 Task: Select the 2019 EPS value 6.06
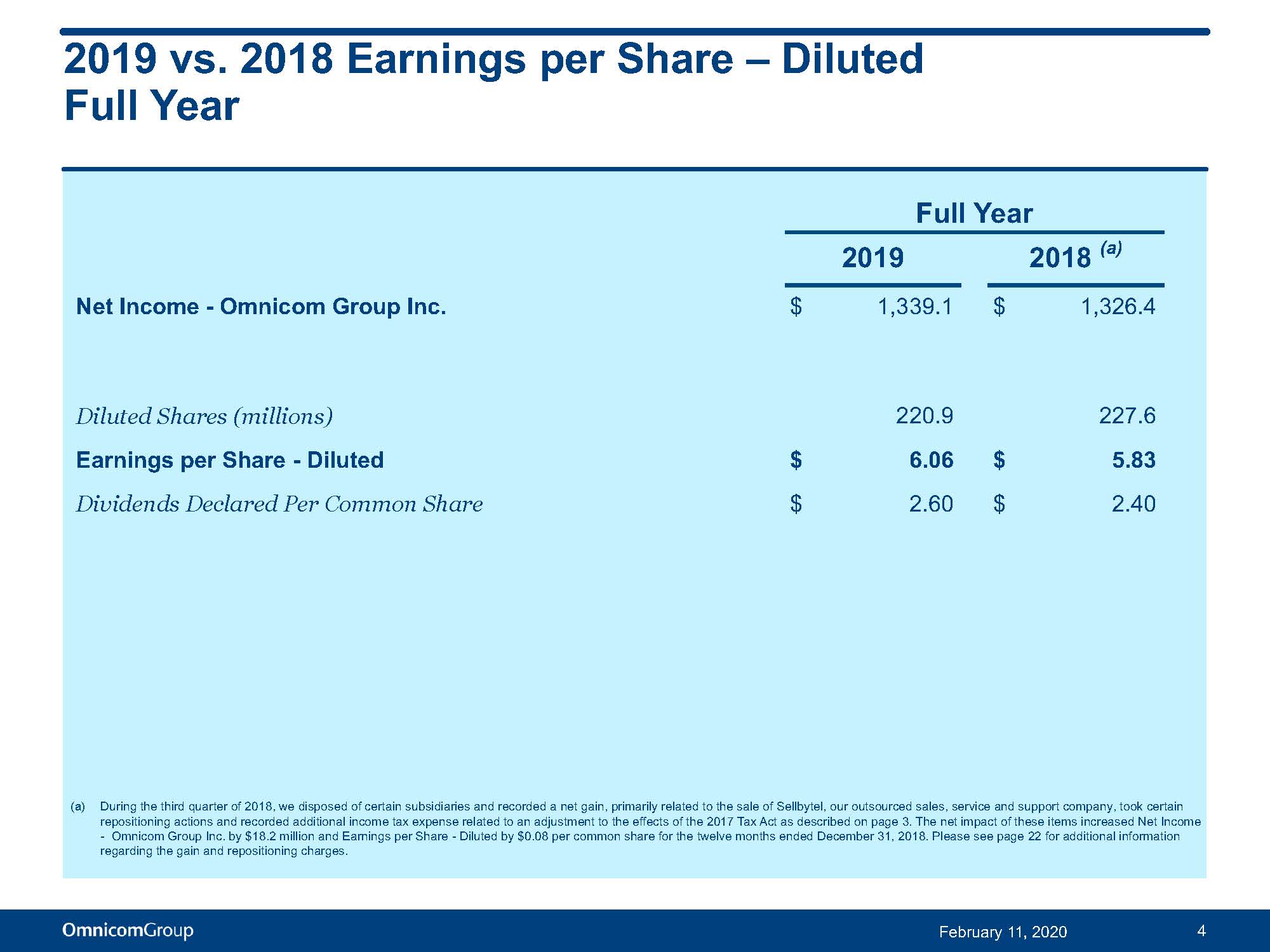[932, 459]
